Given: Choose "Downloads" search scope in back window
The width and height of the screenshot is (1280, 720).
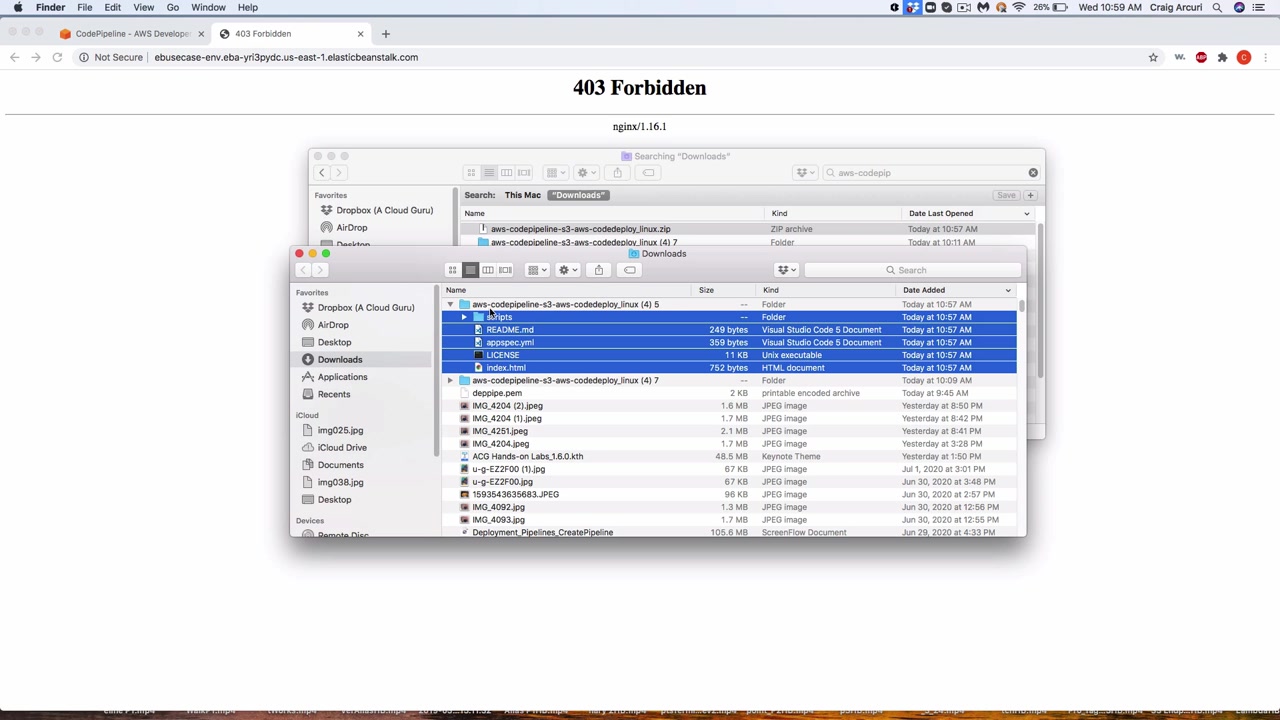Looking at the screenshot, I should [578, 195].
